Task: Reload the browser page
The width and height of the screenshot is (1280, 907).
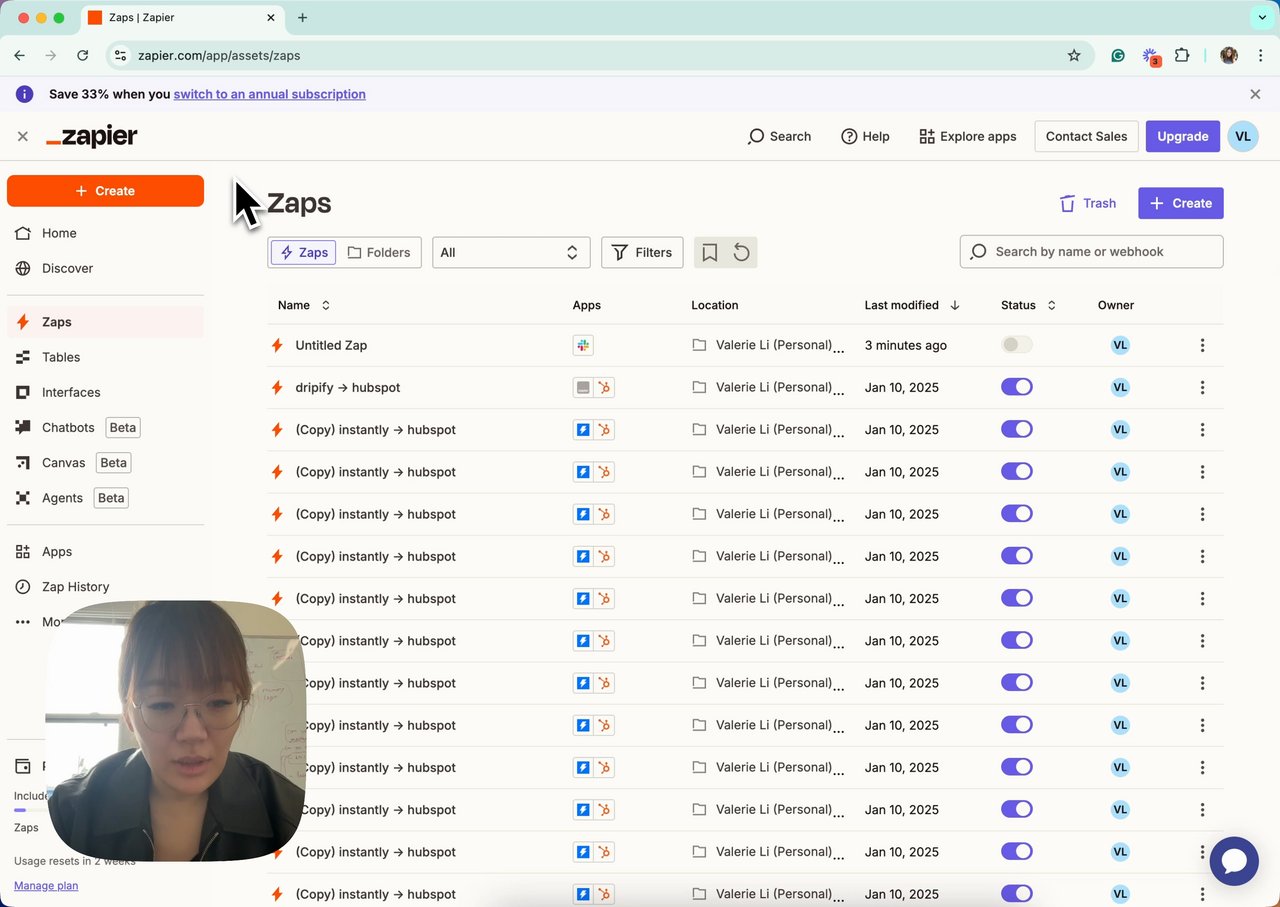Action: point(83,55)
